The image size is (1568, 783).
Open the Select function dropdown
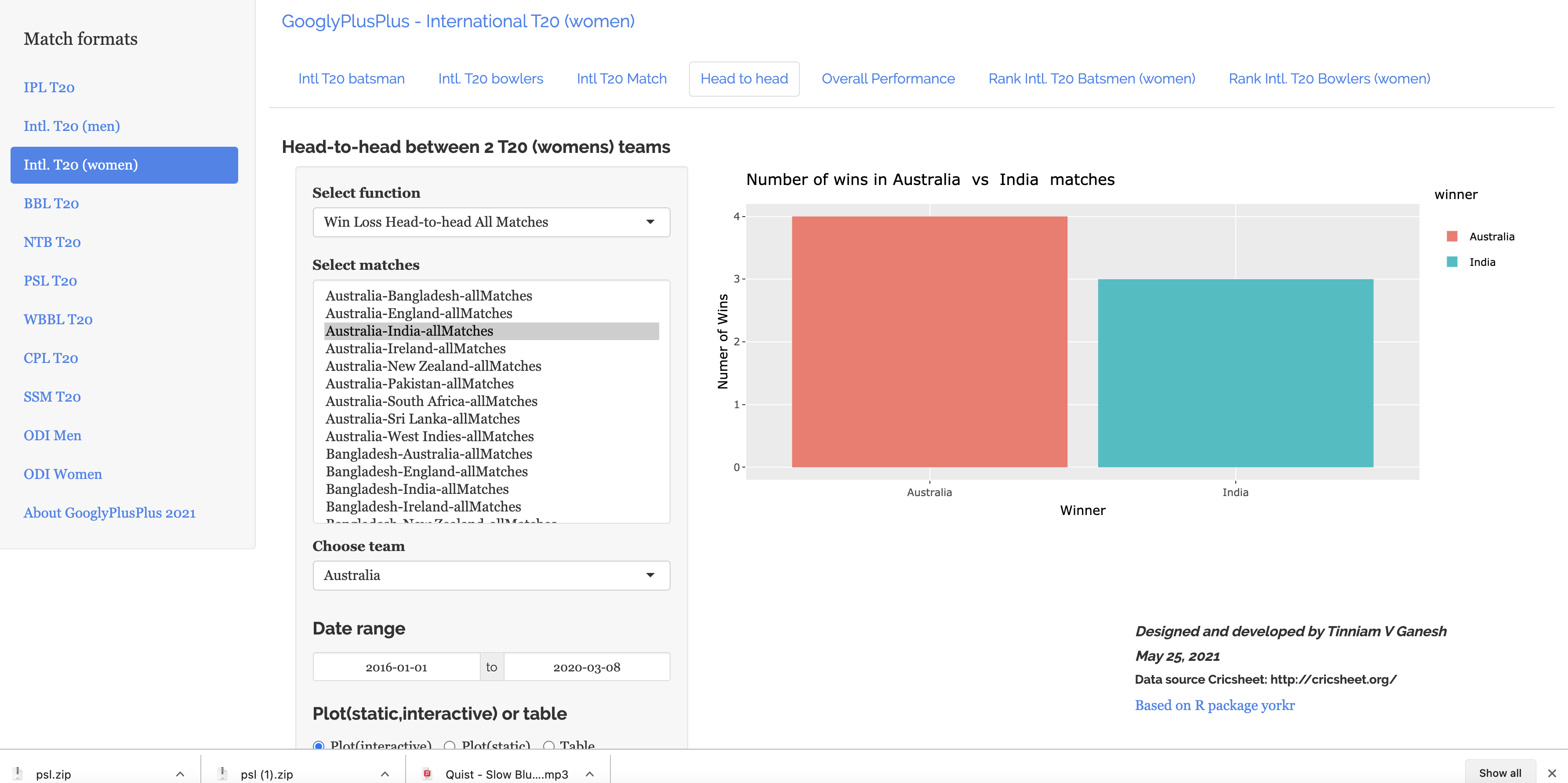click(490, 222)
